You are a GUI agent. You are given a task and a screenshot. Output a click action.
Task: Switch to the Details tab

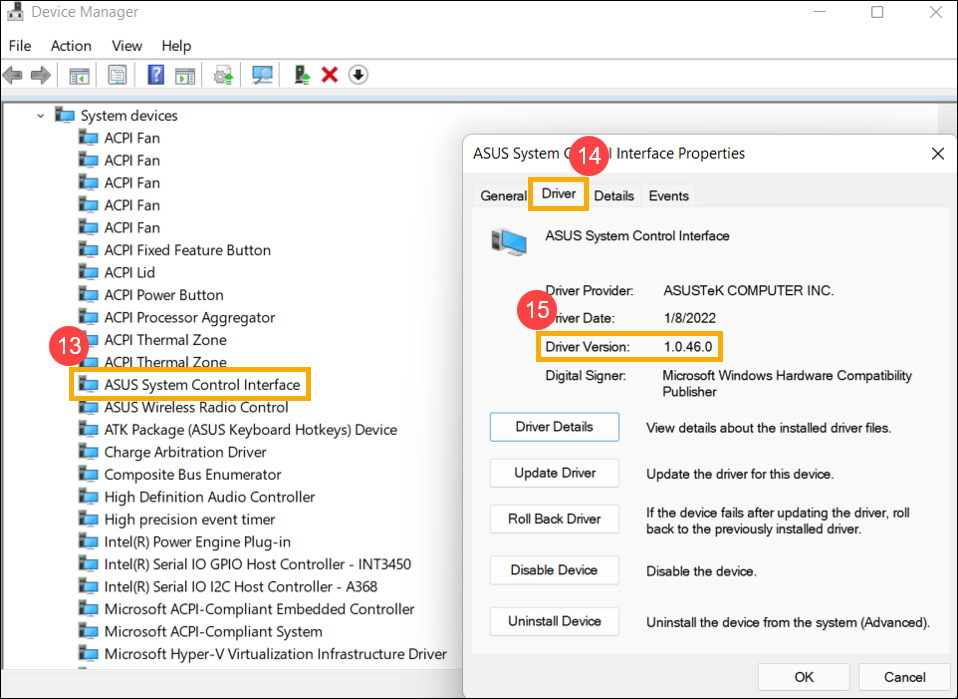pos(613,196)
